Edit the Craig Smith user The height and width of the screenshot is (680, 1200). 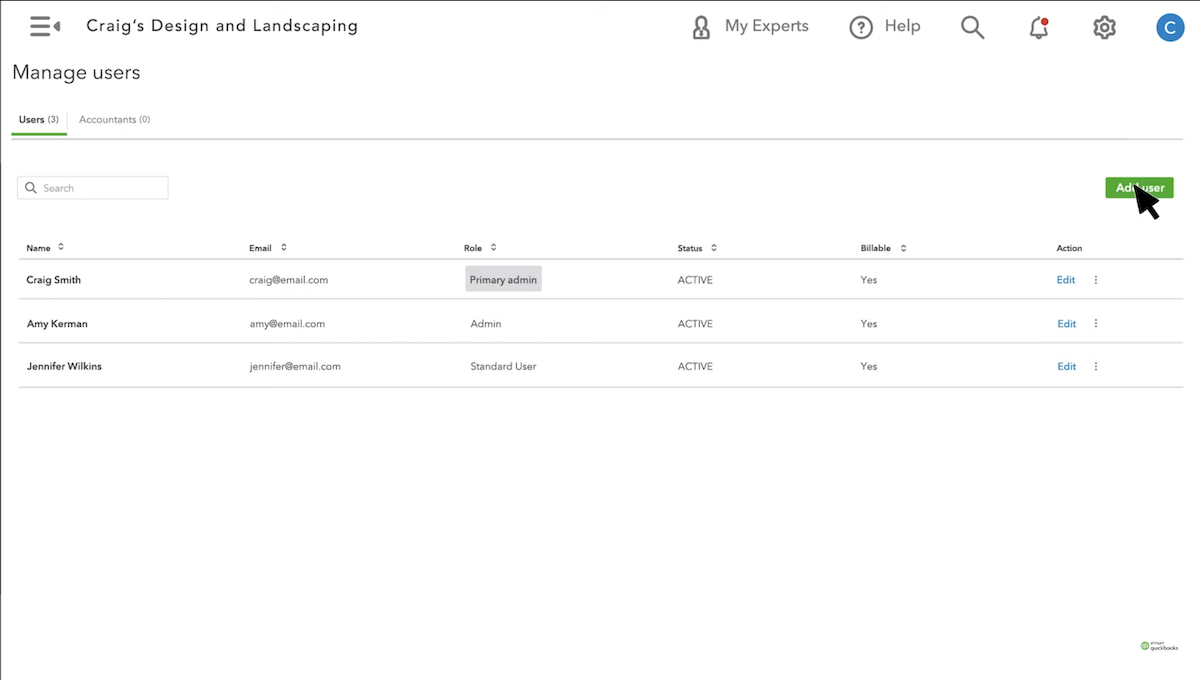tap(1066, 280)
